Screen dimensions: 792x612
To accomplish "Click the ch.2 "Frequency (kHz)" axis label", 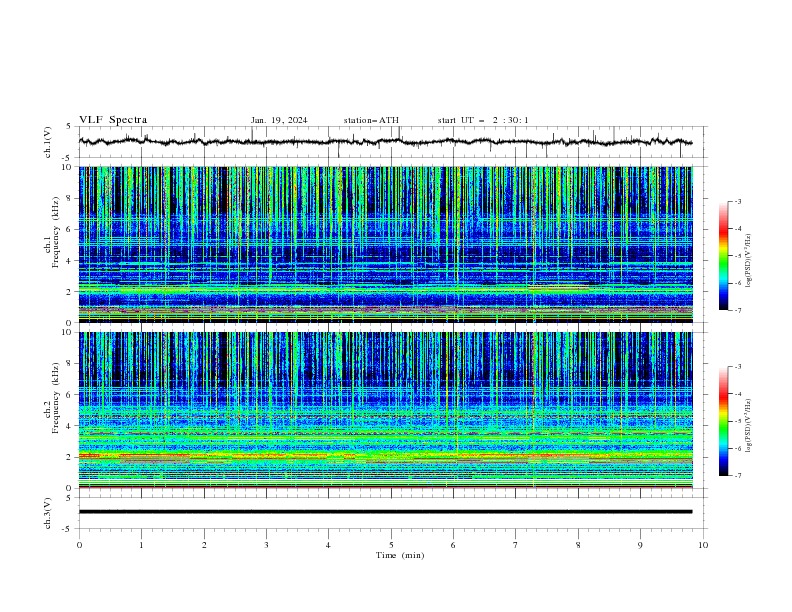I will click(55, 397).
